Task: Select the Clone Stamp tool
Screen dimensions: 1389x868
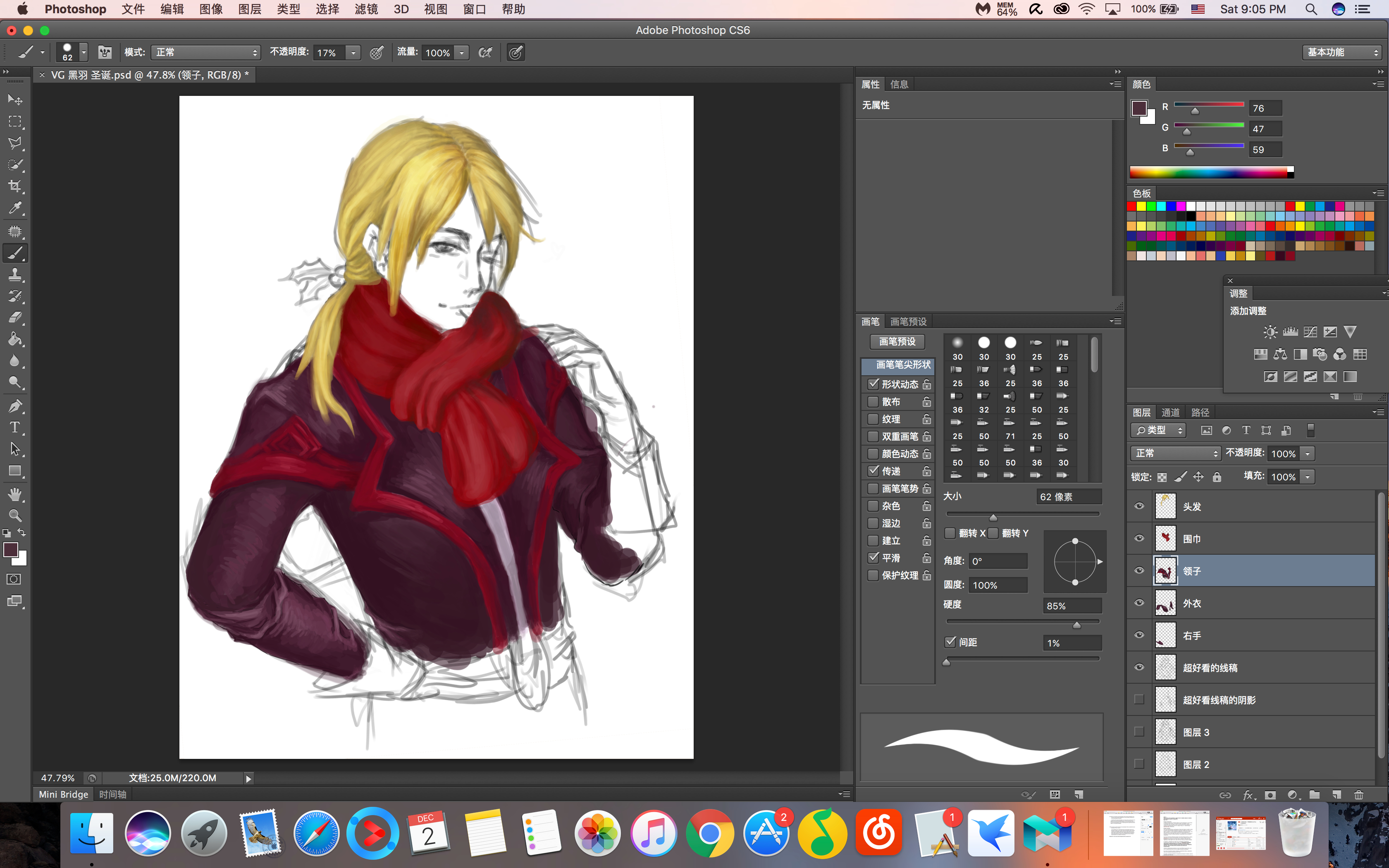Action: [15, 275]
